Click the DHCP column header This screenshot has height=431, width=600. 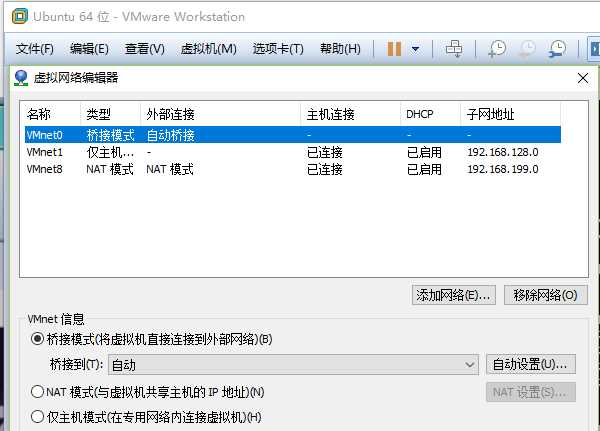[x=430, y=114]
